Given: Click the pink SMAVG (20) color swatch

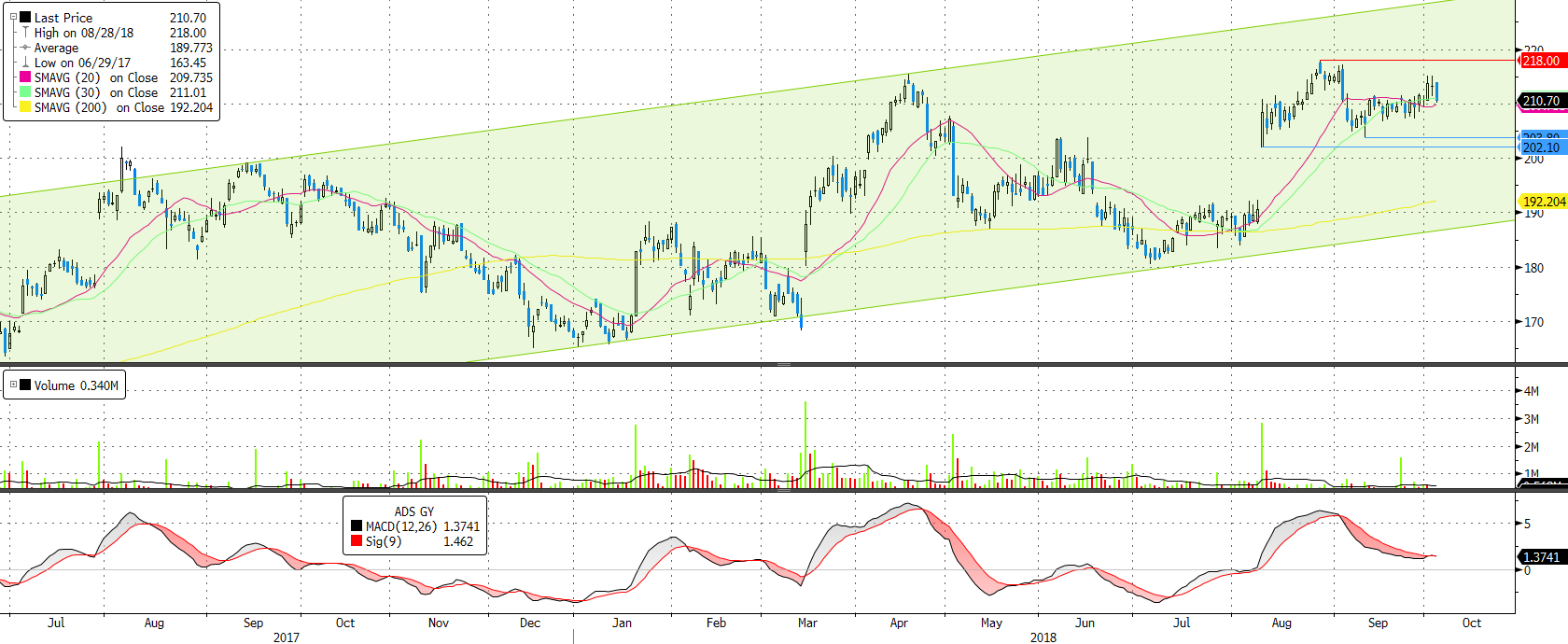Looking at the screenshot, I should coord(25,77).
